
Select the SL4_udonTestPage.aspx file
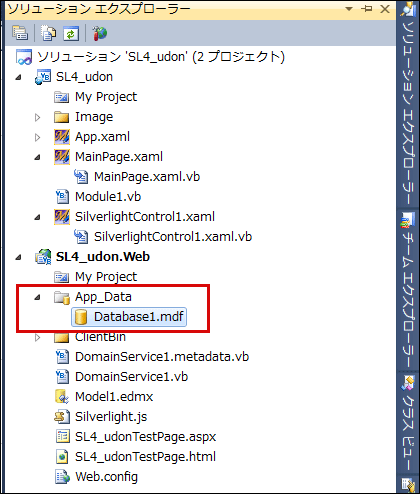[145, 437]
